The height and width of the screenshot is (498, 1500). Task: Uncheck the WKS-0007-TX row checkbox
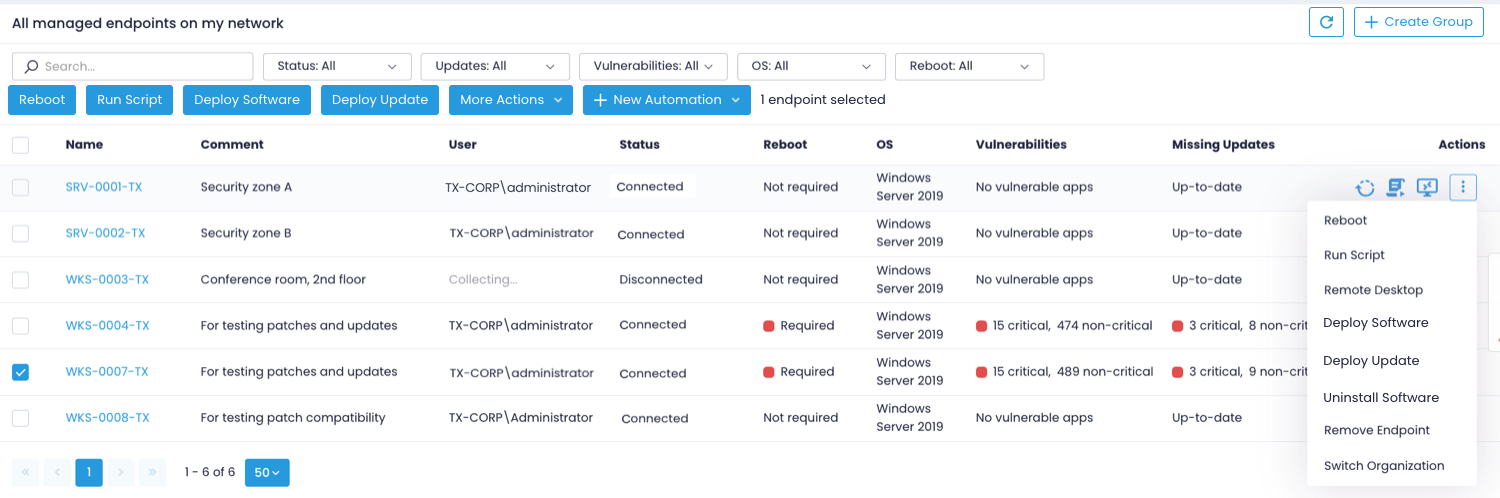[20, 372]
